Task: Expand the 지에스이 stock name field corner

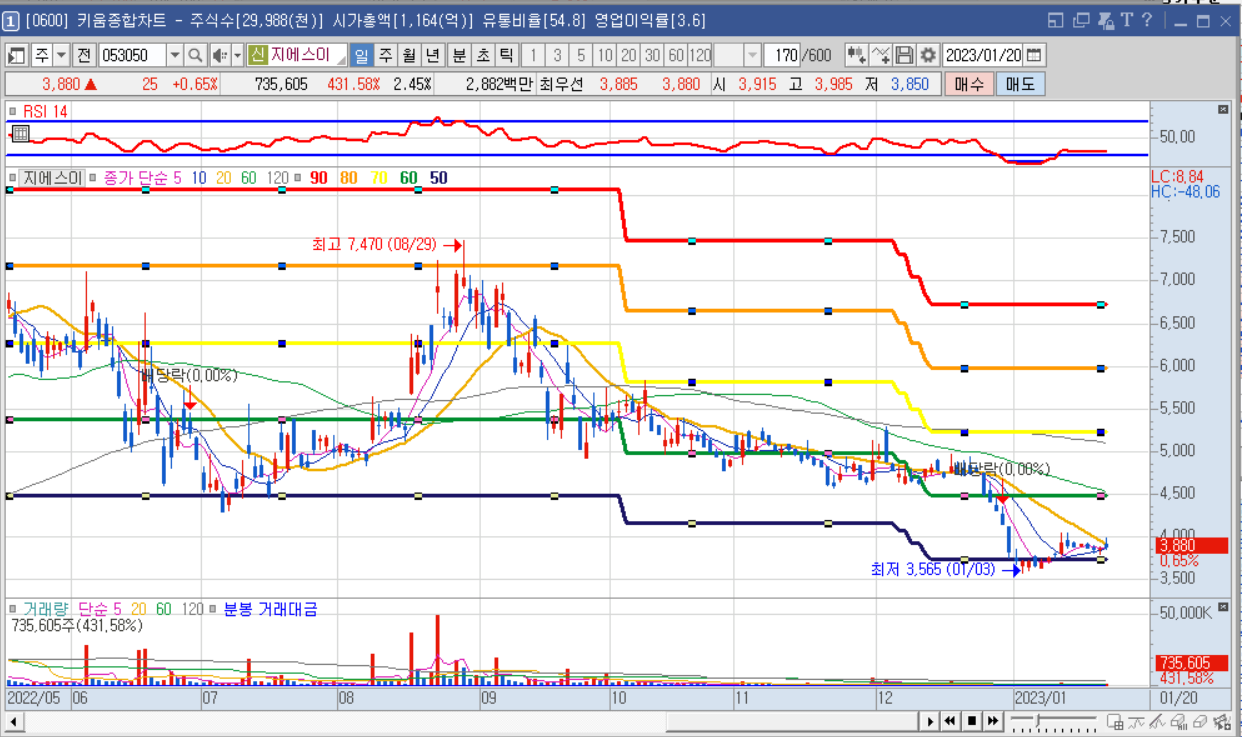Action: 341,60
